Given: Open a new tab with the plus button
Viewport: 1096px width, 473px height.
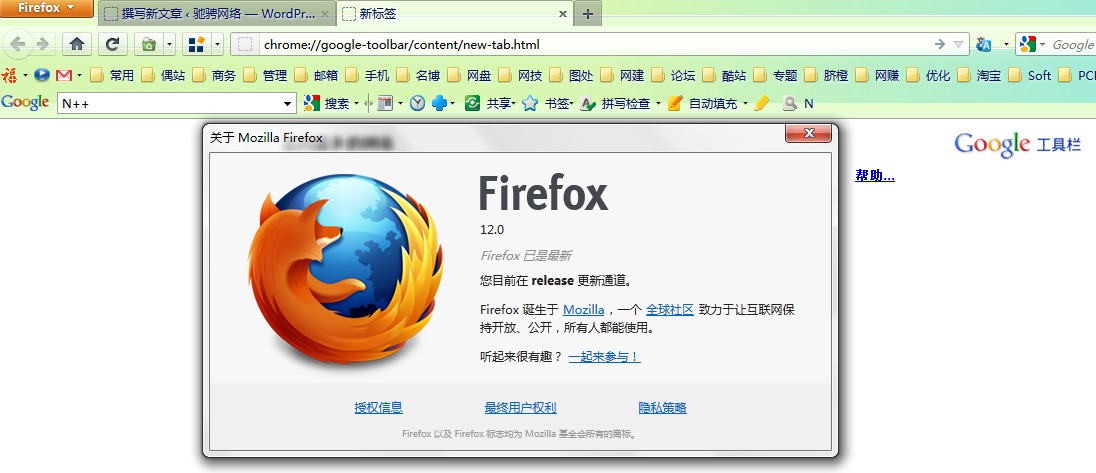Looking at the screenshot, I should tap(588, 14).
